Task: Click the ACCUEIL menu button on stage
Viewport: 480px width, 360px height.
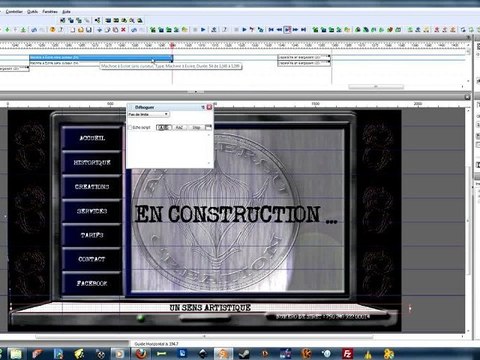Action: (92, 138)
